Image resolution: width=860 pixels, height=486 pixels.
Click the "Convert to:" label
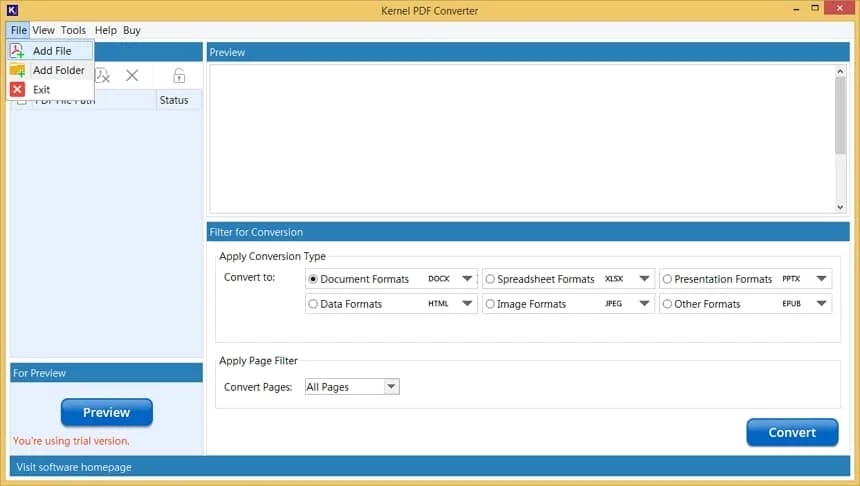[x=250, y=277]
